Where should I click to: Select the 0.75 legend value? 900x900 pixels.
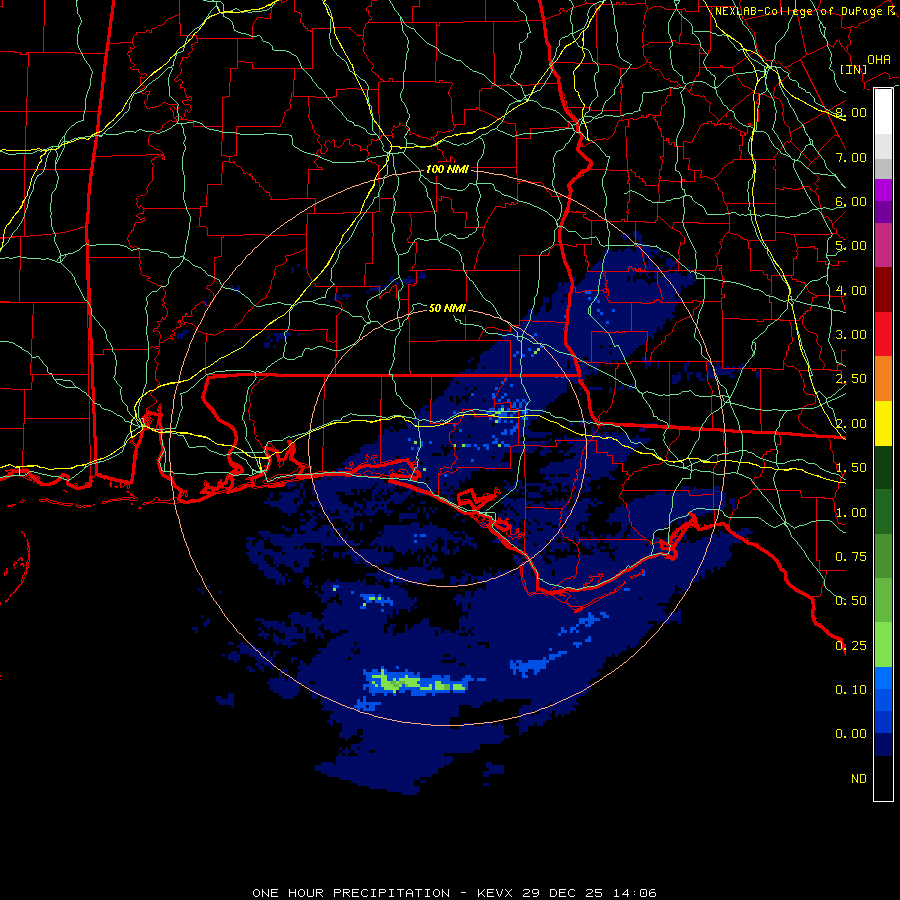pyautogui.click(x=851, y=557)
